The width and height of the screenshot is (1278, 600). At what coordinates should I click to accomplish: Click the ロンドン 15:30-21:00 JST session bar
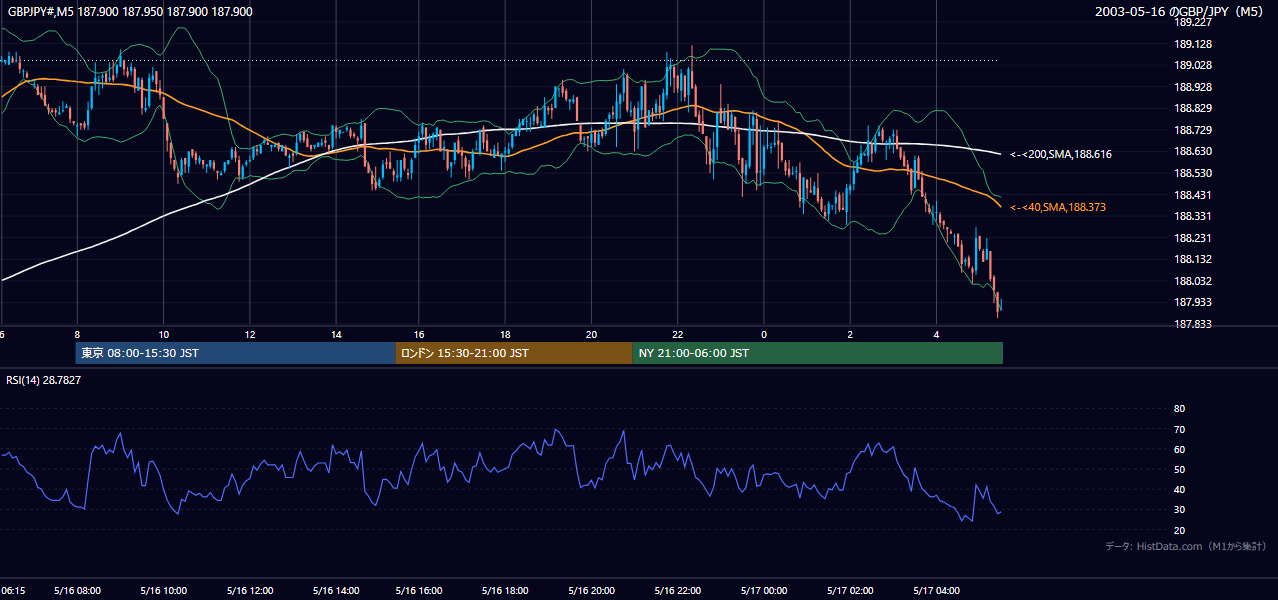[514, 353]
